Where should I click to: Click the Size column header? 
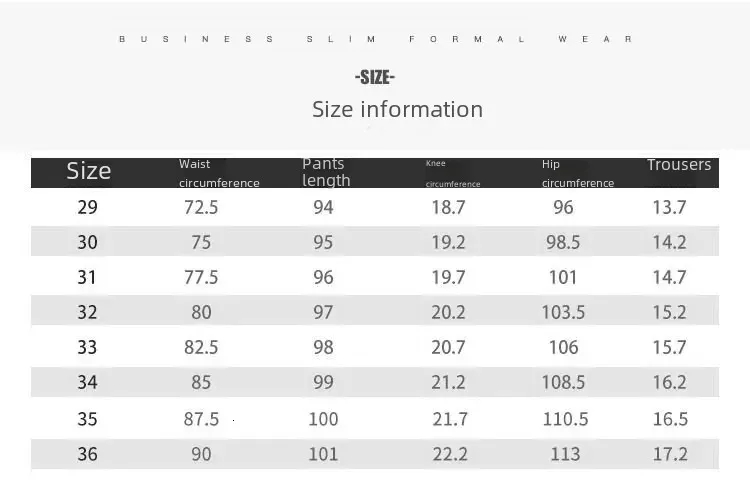coord(88,171)
